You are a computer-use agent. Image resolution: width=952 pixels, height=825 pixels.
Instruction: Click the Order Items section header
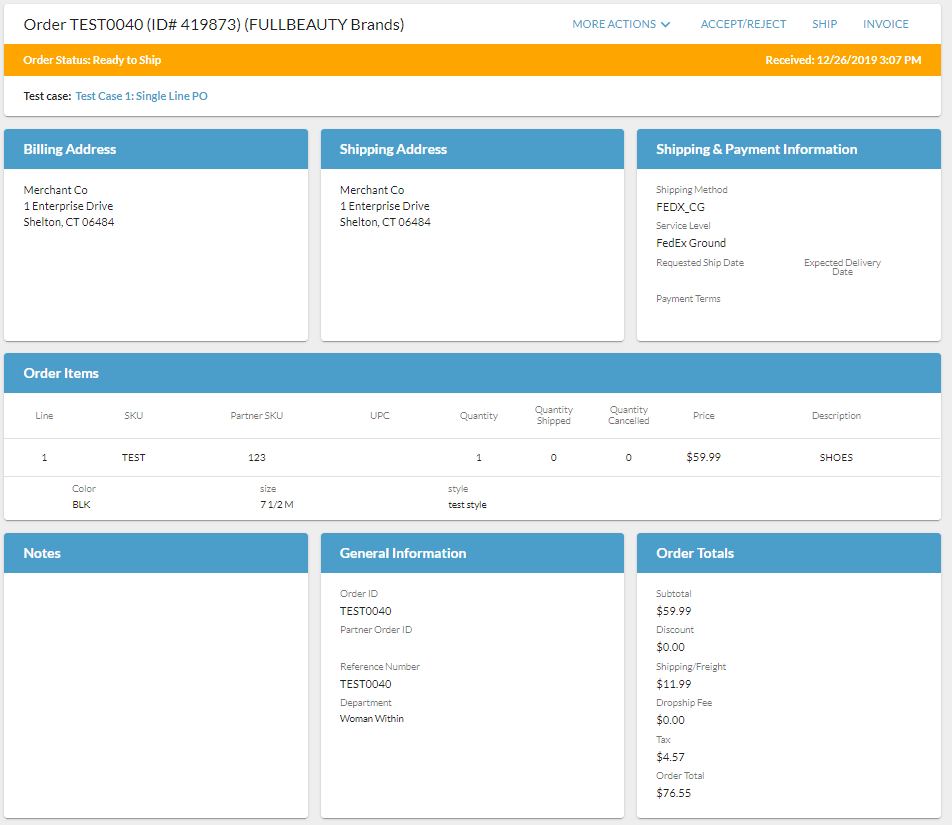click(61, 373)
